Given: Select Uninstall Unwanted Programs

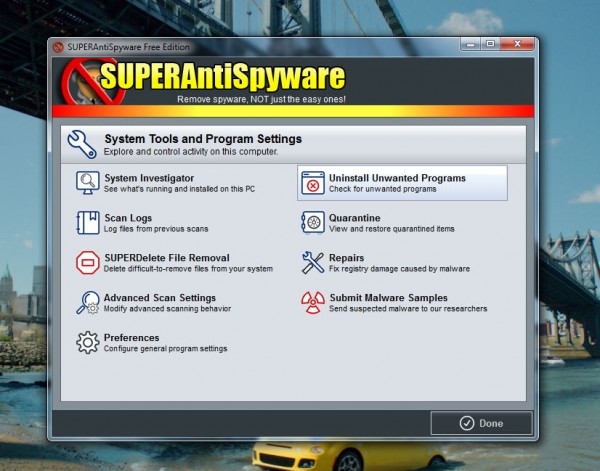Looking at the screenshot, I should (403, 183).
